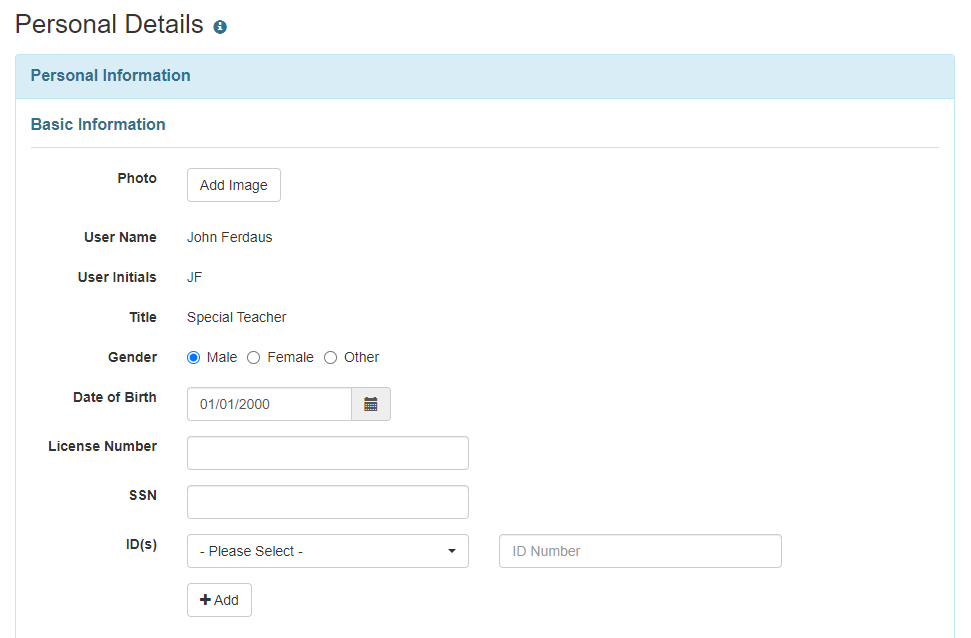Select the Other gender radio button

point(331,357)
